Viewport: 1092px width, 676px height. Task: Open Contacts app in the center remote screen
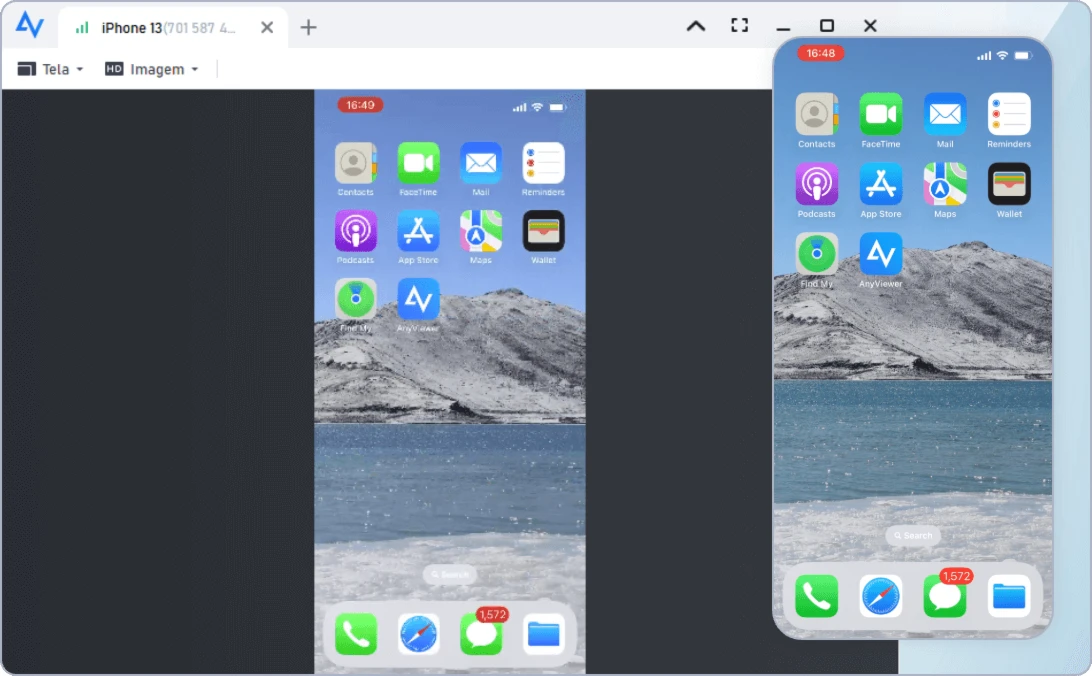pyautogui.click(x=355, y=163)
